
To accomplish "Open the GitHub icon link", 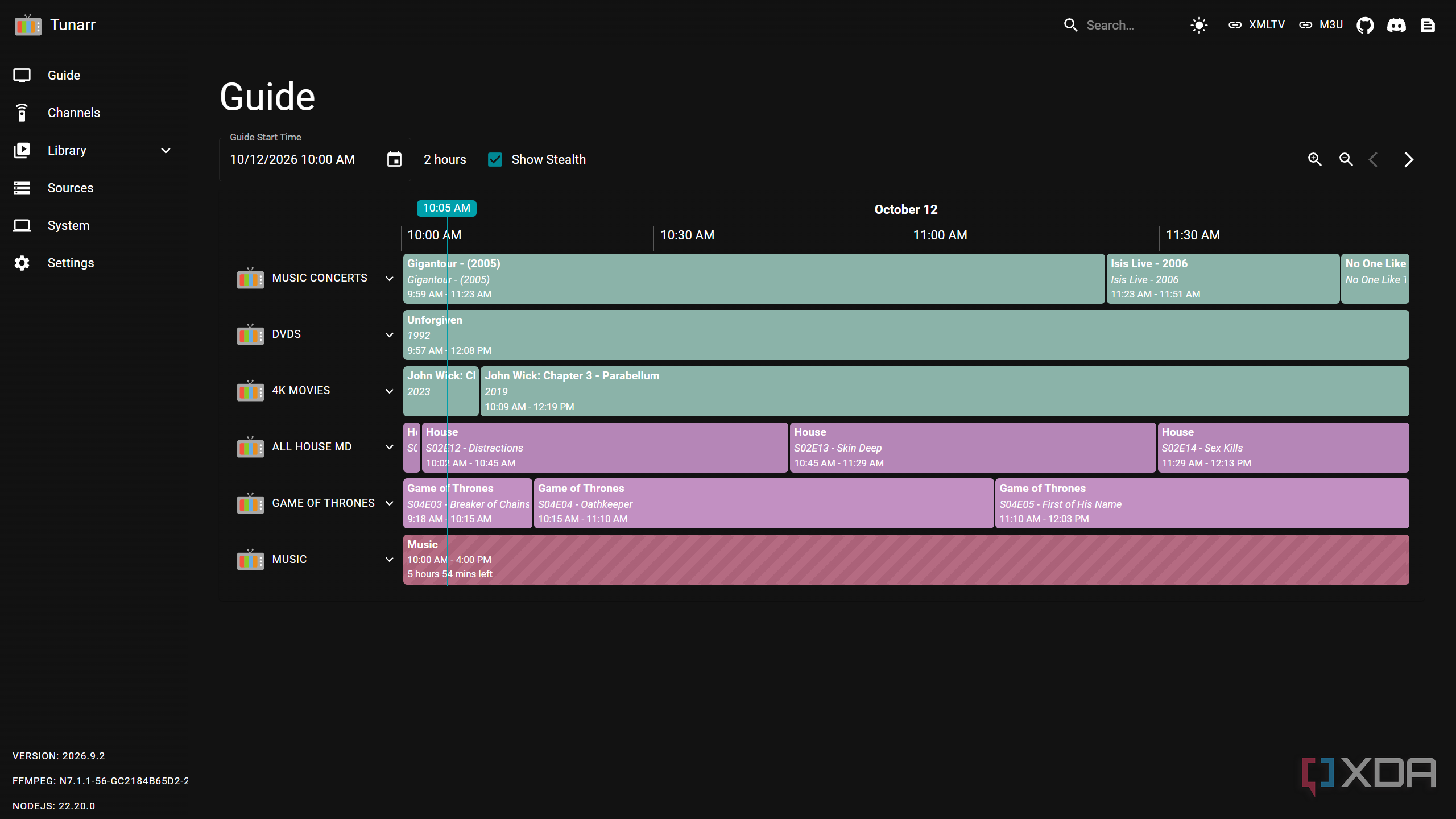I will (1365, 25).
